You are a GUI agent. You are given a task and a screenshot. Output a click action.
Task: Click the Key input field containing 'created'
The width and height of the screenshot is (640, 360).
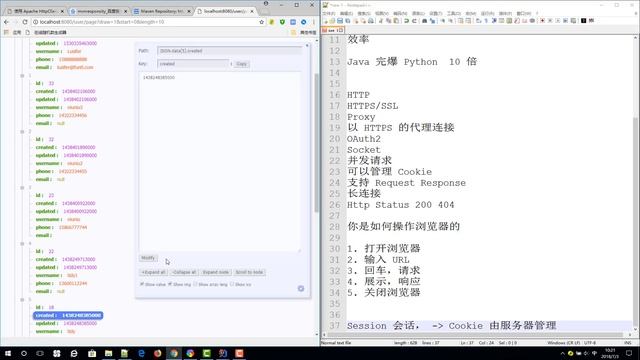coord(193,64)
